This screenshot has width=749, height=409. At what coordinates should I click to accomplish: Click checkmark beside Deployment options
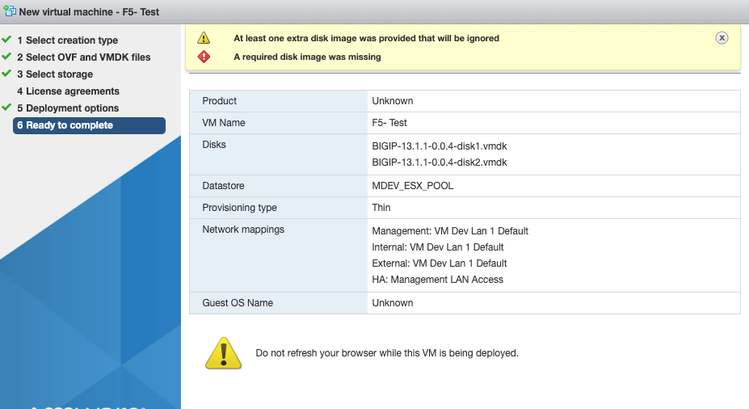coord(7,108)
